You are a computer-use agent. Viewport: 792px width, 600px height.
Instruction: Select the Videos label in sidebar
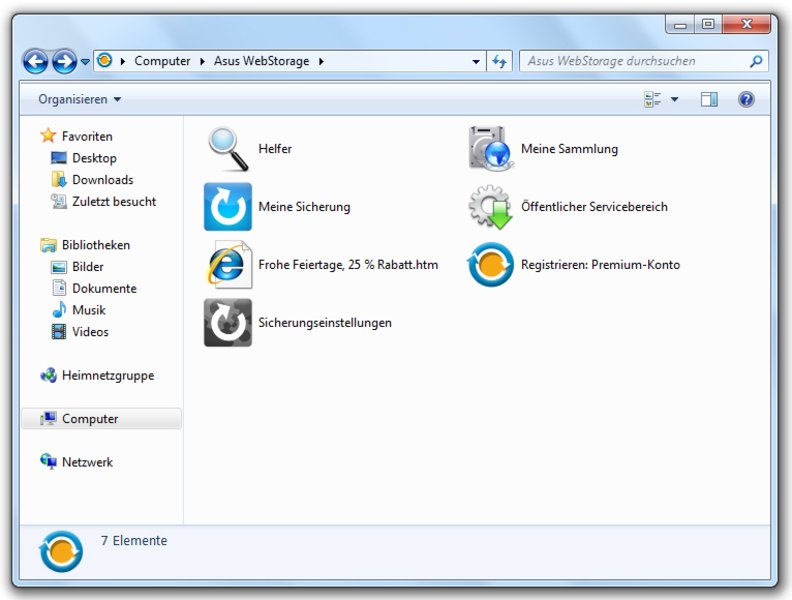[x=90, y=332]
